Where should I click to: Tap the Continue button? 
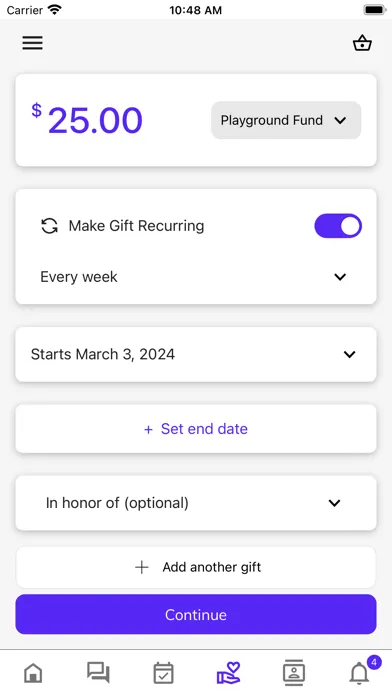[x=196, y=614]
